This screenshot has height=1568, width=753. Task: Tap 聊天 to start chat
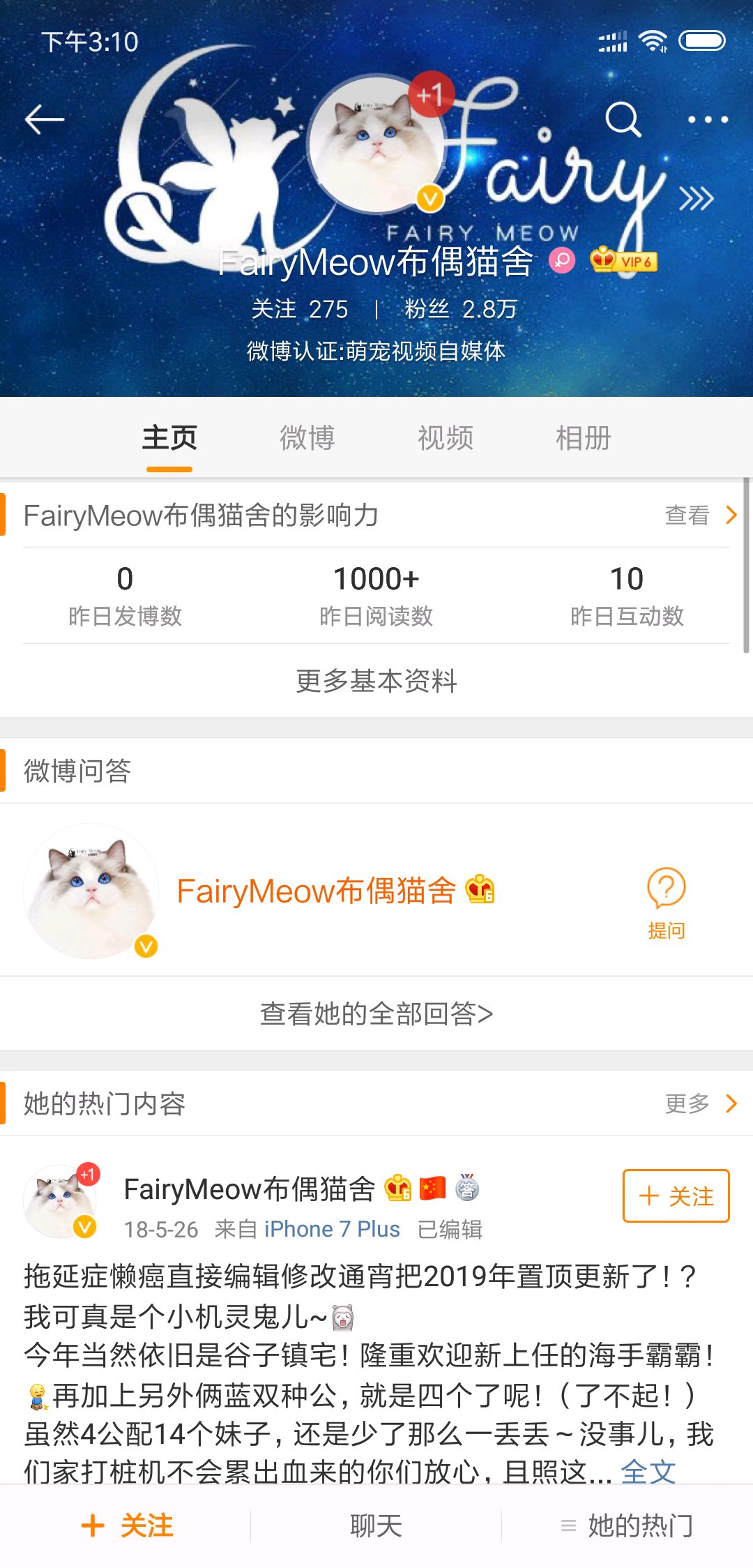pos(376,1525)
